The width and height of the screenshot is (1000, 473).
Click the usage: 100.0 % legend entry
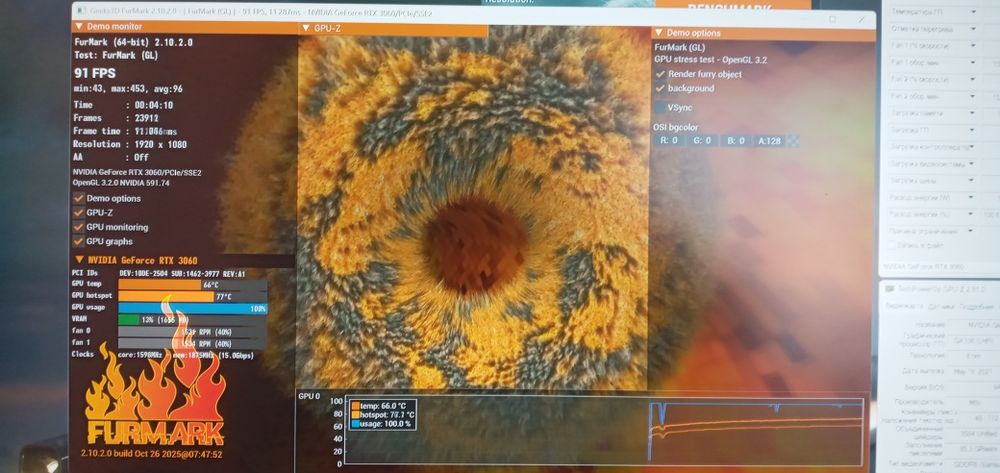pos(381,423)
